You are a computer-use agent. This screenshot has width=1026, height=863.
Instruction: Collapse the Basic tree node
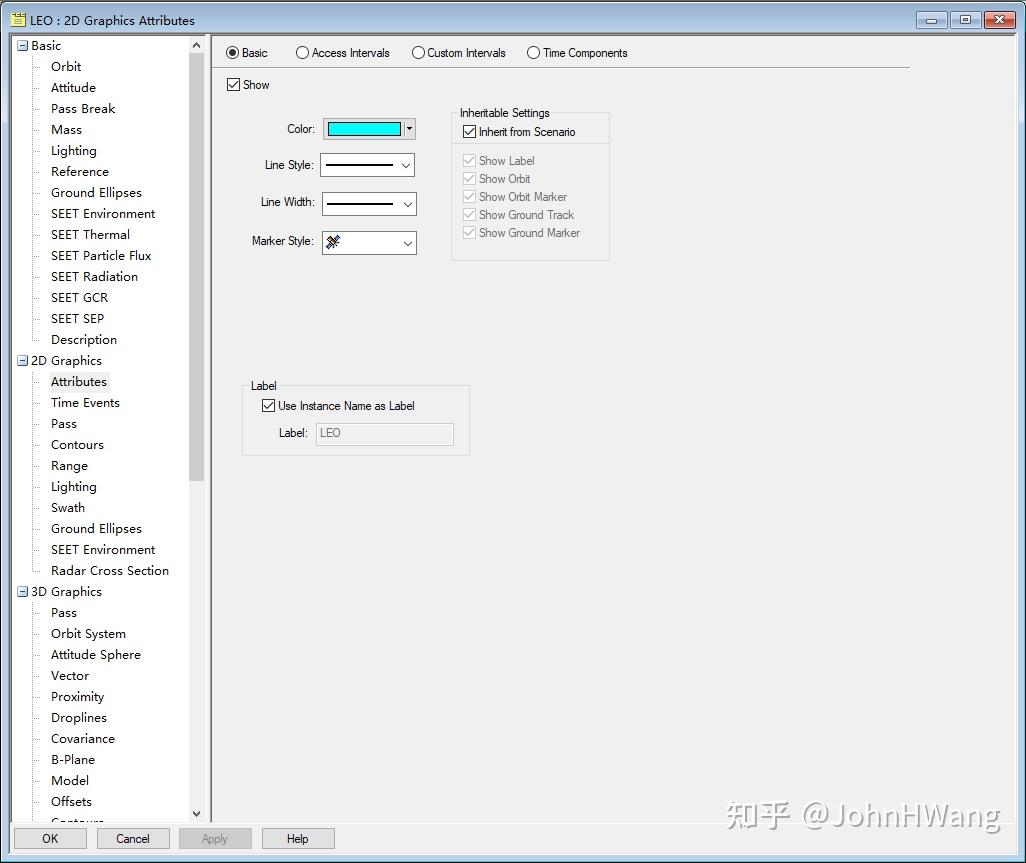tap(22, 46)
